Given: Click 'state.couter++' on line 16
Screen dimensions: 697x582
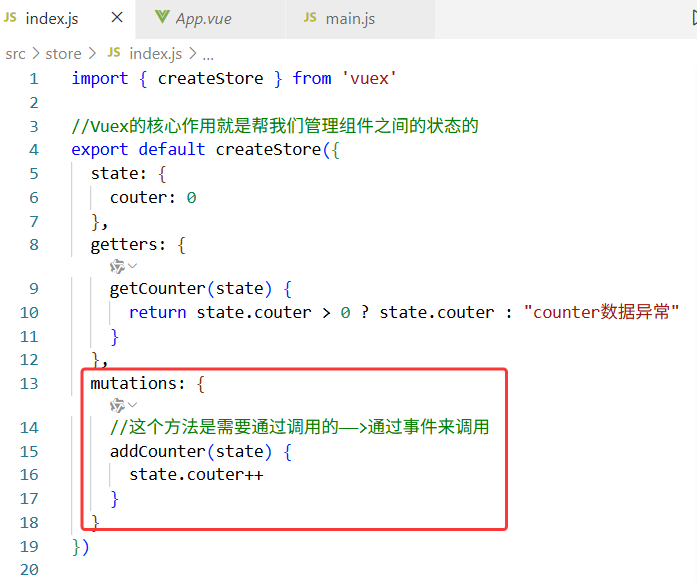Looking at the screenshot, I should coord(196,475).
